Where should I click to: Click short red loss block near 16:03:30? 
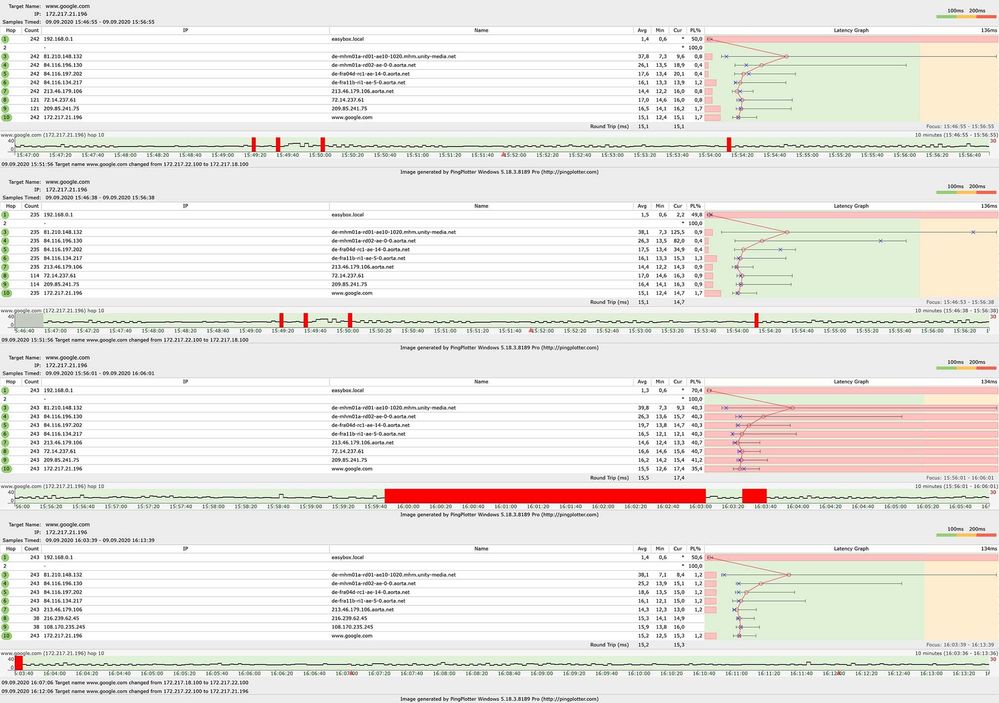point(754,496)
